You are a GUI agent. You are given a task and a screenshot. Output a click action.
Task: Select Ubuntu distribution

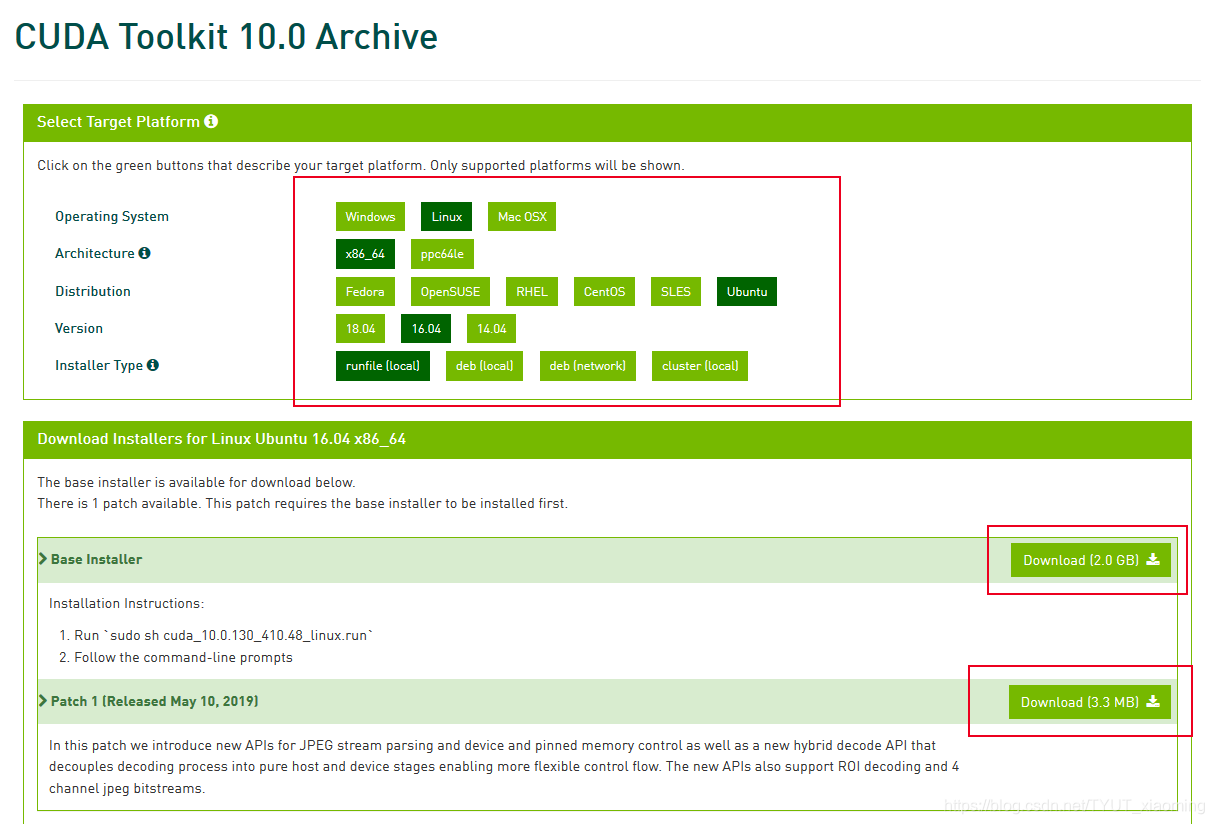click(x=747, y=292)
